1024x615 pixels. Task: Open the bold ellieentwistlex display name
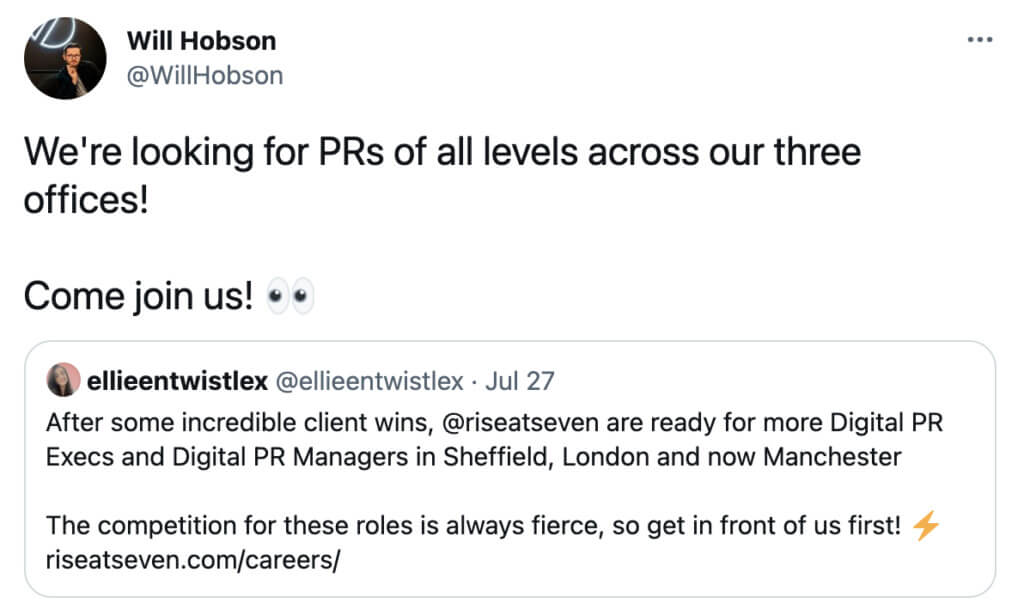click(177, 381)
